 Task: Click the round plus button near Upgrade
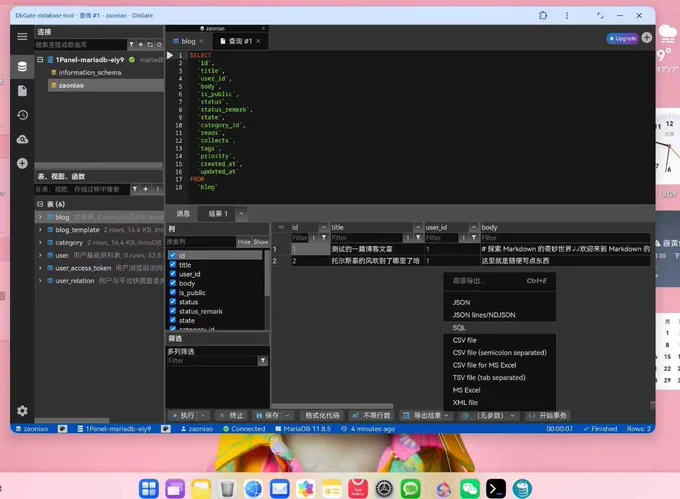tap(647, 38)
